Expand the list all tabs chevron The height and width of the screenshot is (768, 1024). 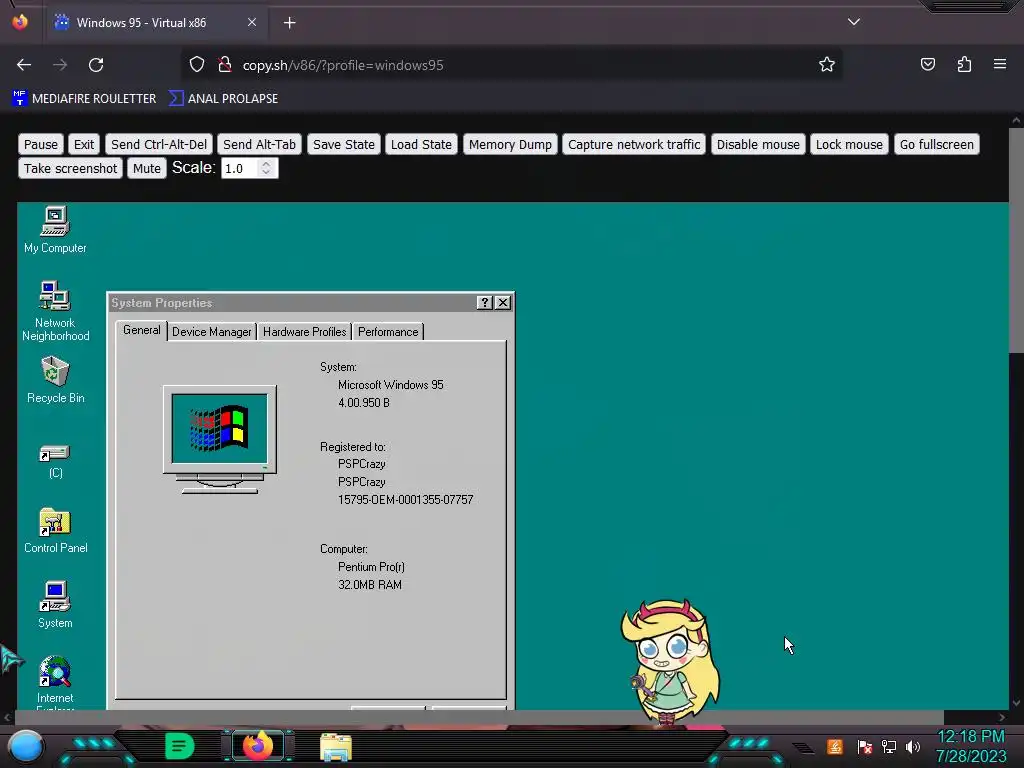point(854,22)
